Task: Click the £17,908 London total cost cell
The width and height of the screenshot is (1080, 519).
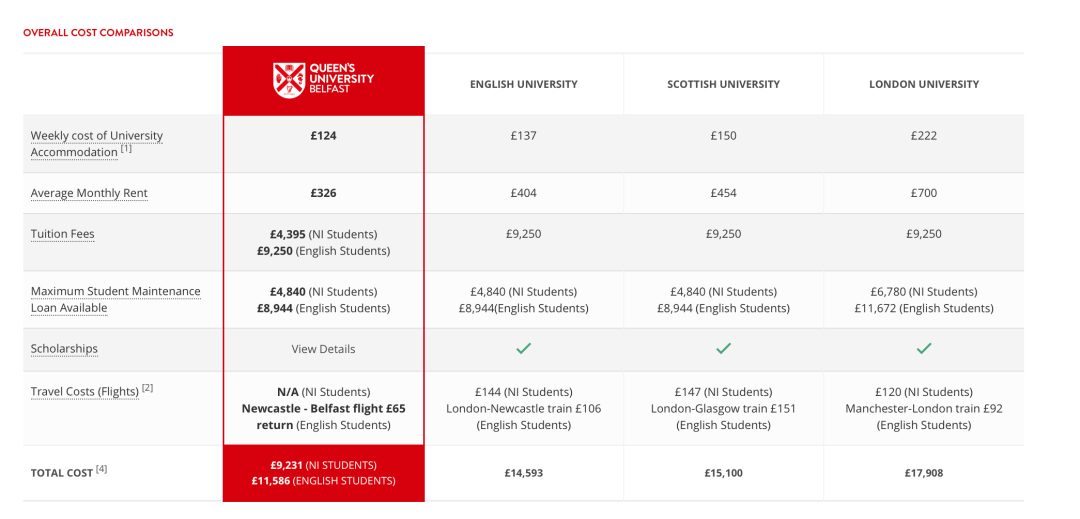Action: (924, 473)
